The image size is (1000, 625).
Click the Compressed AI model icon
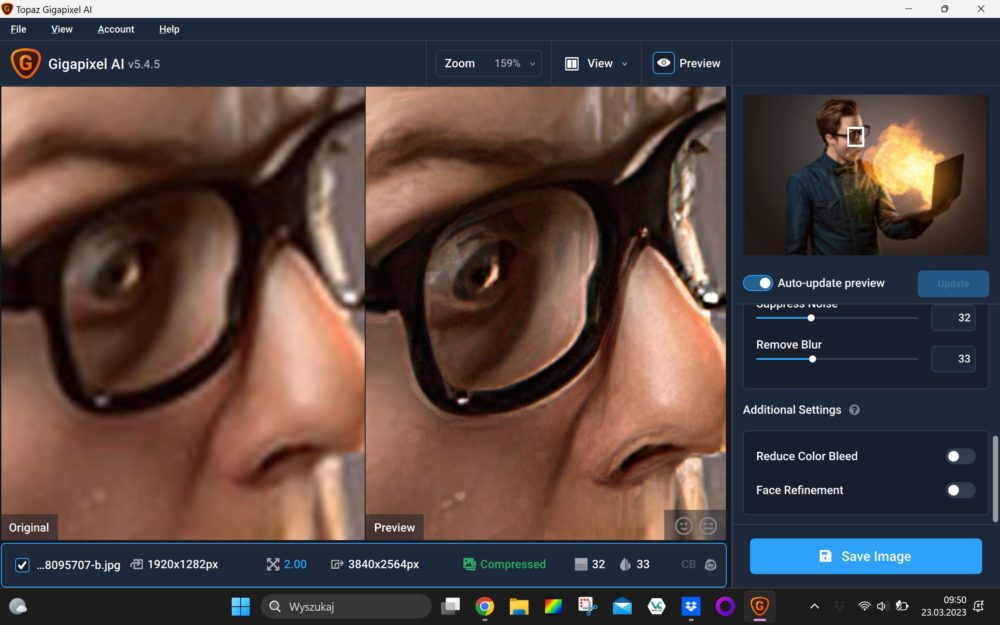pos(469,564)
